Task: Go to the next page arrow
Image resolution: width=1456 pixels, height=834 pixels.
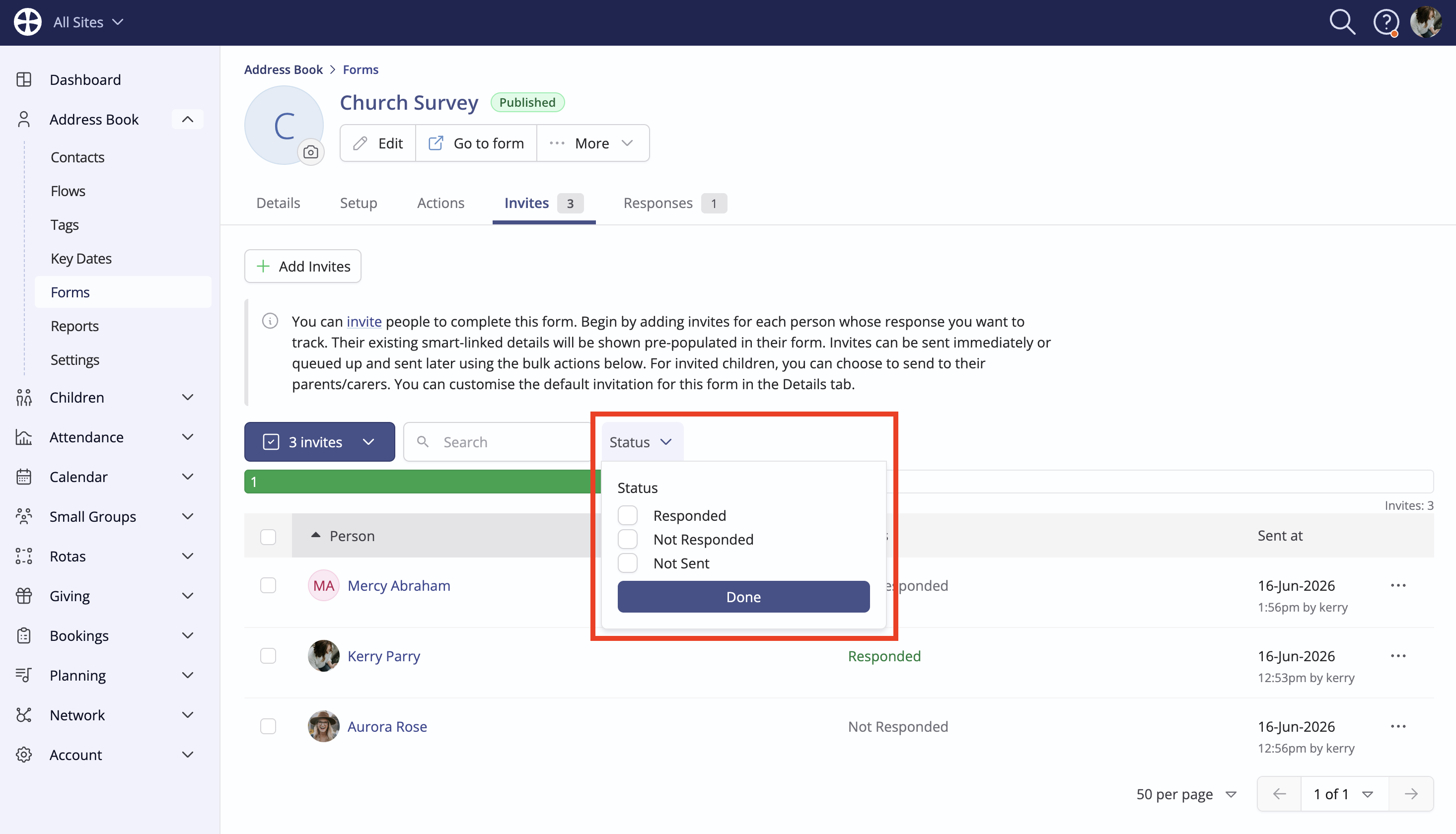Action: tap(1411, 794)
